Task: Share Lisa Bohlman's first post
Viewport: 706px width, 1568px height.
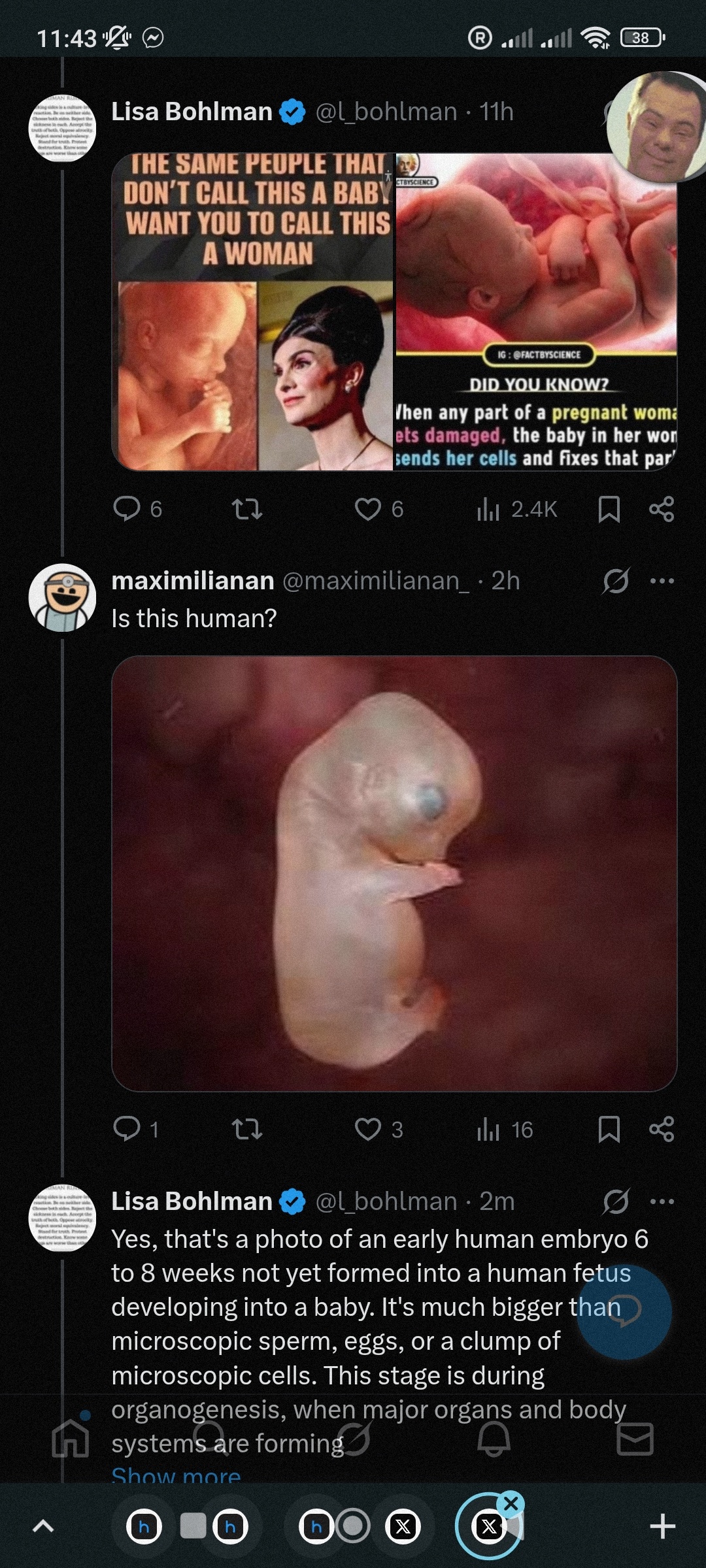Action: pyautogui.click(x=662, y=509)
